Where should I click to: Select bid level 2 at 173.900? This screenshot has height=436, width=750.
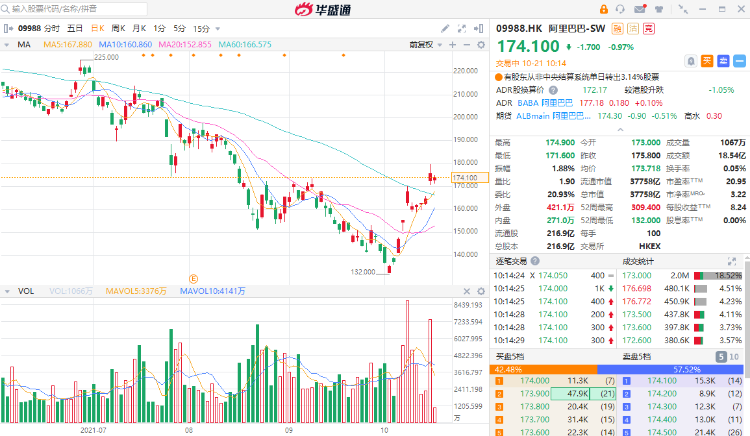click(x=555, y=394)
